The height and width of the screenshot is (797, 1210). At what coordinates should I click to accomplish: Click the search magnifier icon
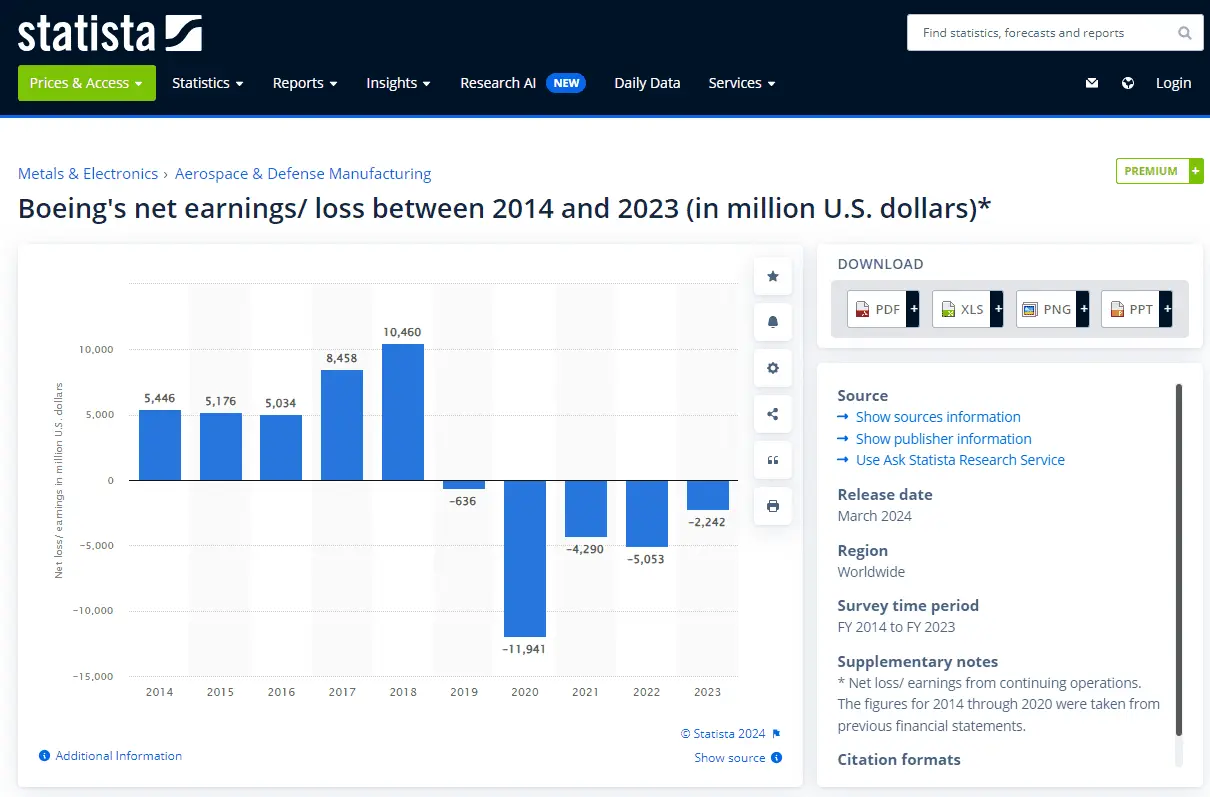coord(1184,33)
